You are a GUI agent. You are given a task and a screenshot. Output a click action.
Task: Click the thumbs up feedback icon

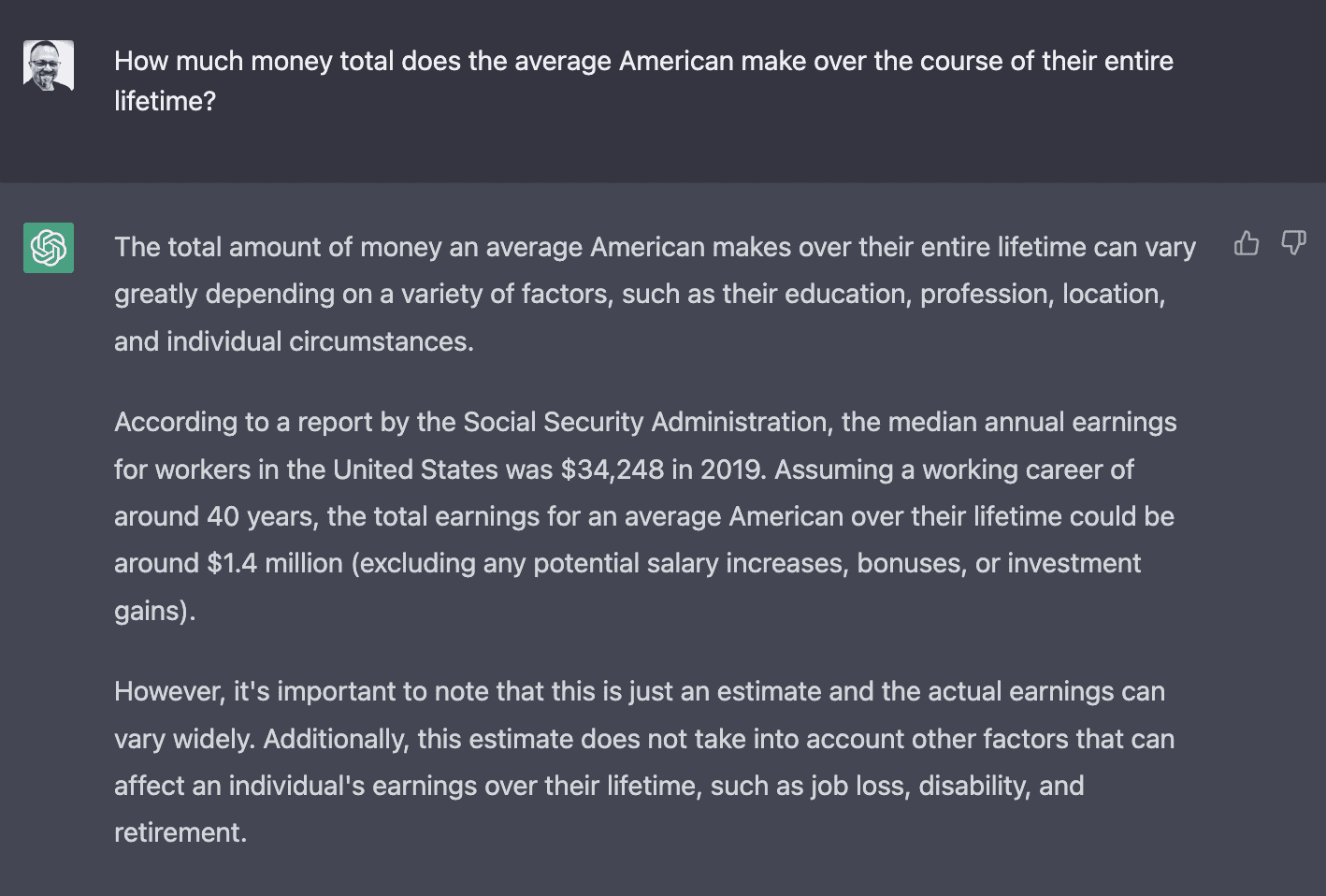1247,244
